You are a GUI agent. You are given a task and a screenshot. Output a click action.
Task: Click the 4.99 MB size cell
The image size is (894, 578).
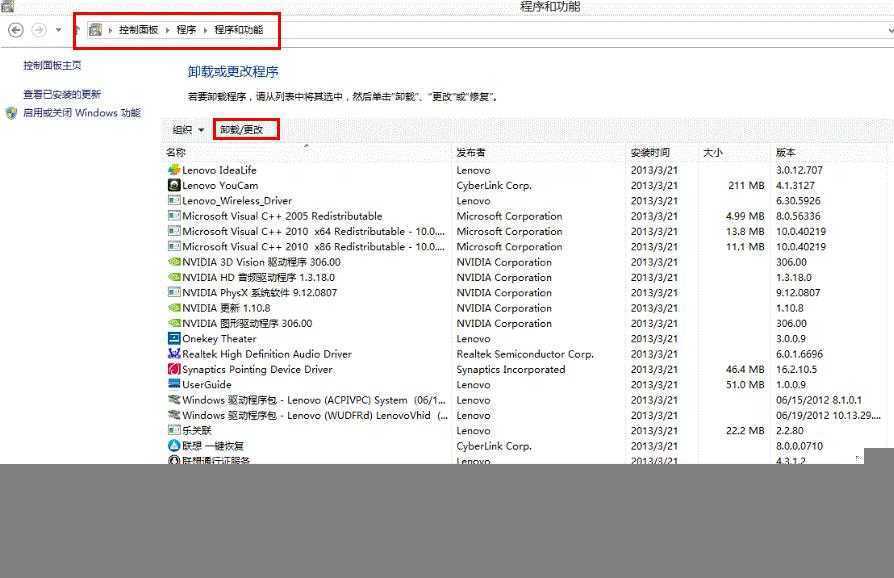[x=745, y=216]
